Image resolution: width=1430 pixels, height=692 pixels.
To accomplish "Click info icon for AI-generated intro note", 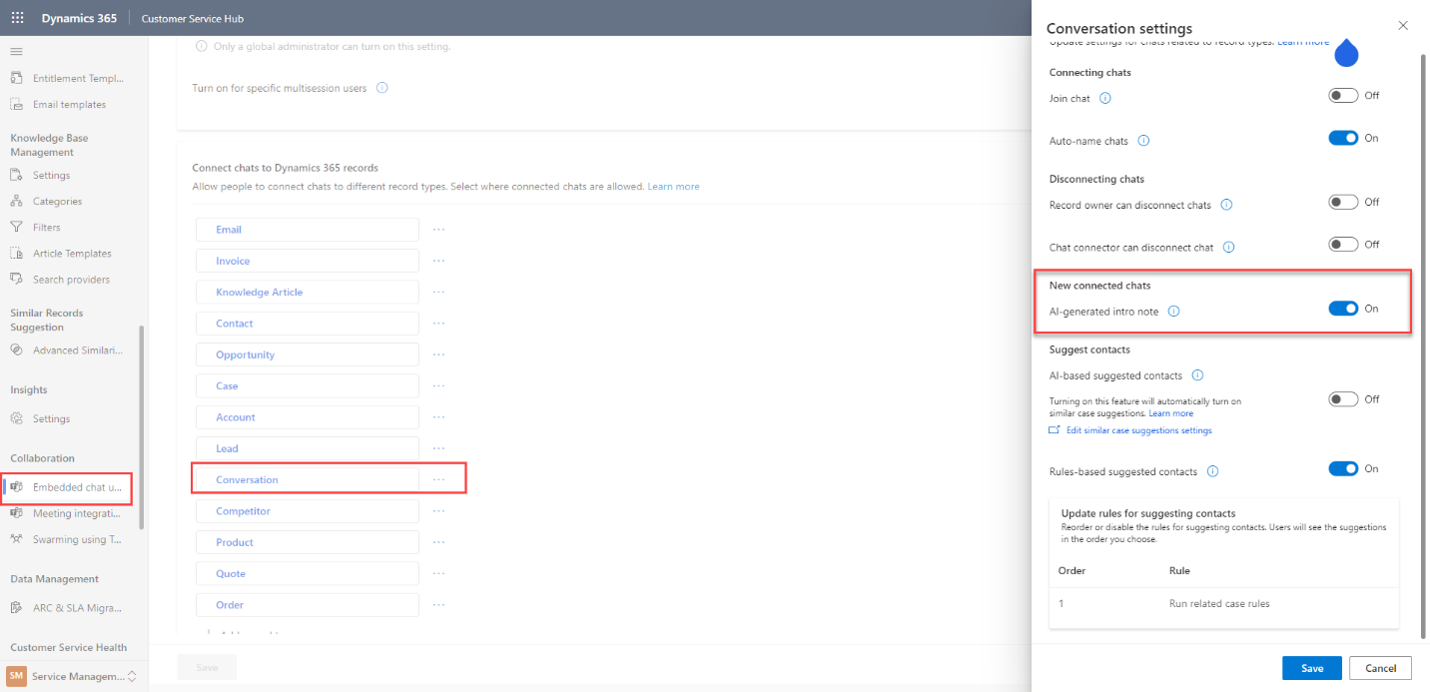I will (1174, 311).
